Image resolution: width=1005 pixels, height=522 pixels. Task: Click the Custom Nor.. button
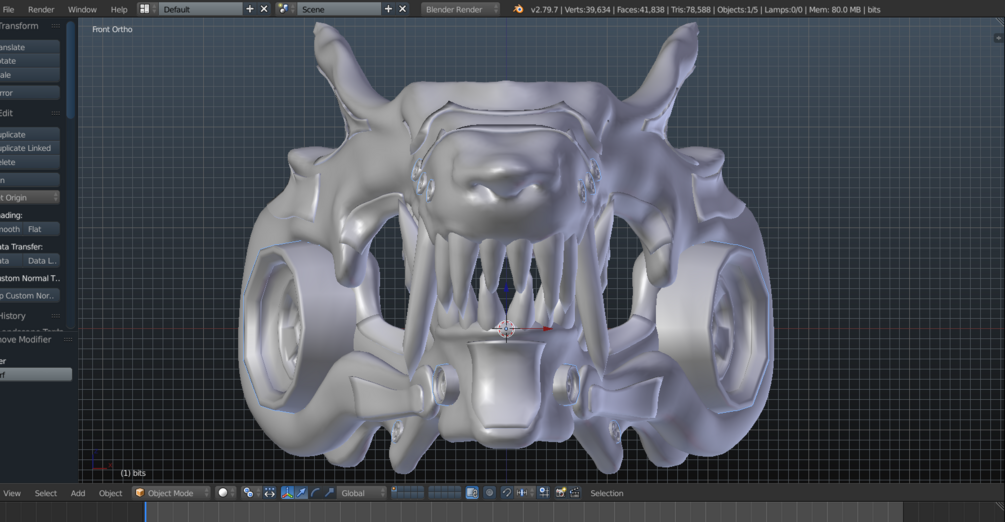pyautogui.click(x=29, y=296)
